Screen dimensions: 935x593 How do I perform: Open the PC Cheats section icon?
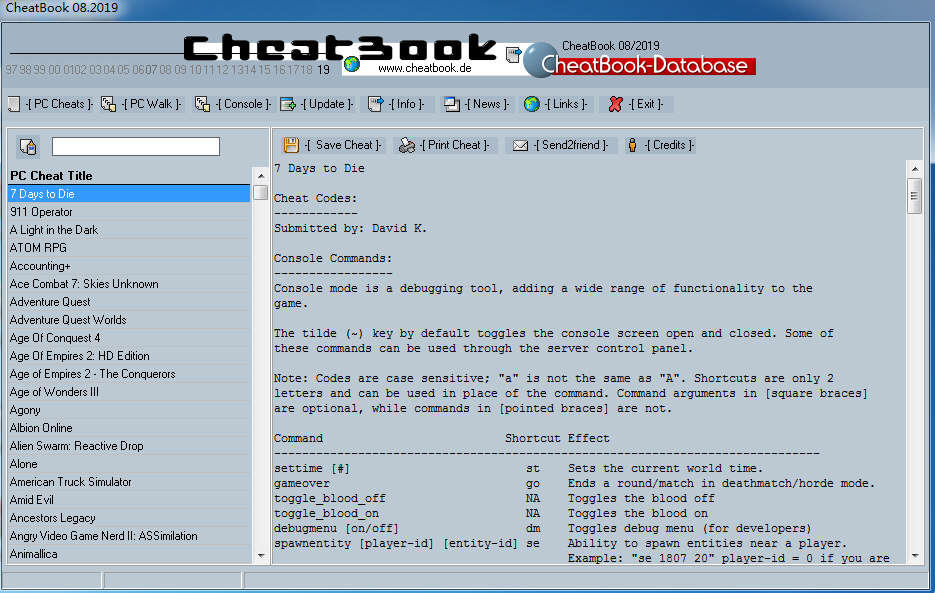(14, 104)
